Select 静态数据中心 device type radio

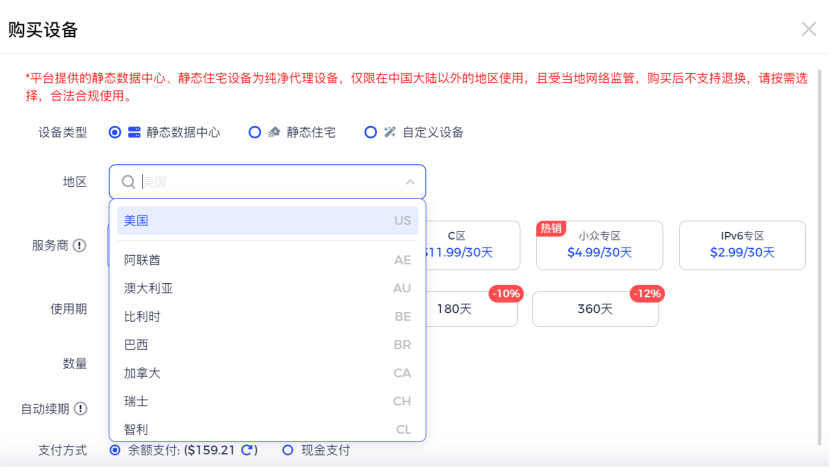115,132
